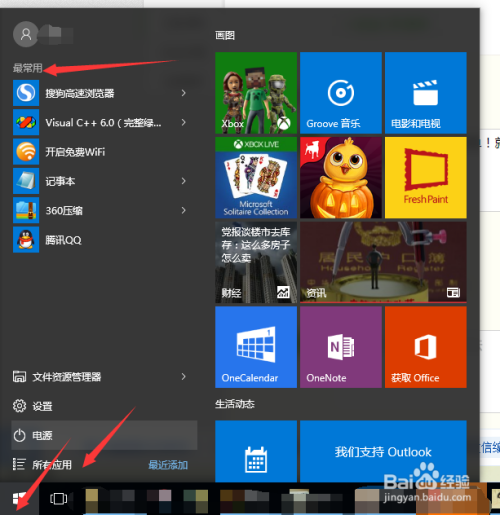This screenshot has height=515, width=500.
Task: Click the 画图 group header
Action: pyautogui.click(x=225, y=35)
